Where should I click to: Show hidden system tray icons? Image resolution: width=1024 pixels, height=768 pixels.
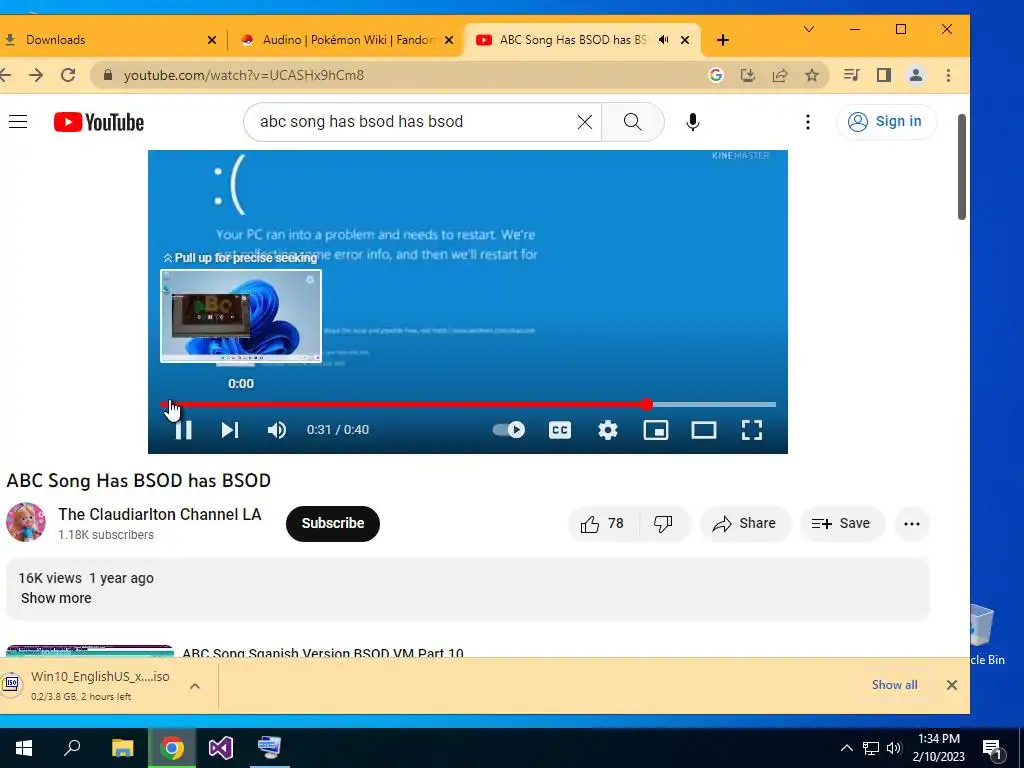(846, 748)
